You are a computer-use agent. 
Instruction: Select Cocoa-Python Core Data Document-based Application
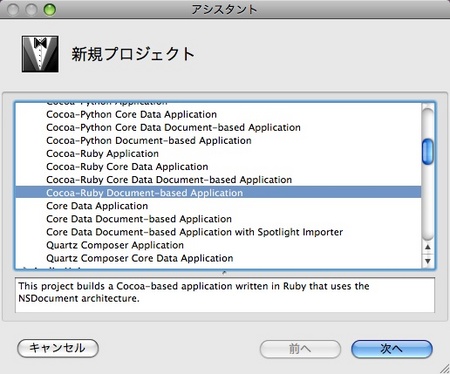(x=218, y=127)
